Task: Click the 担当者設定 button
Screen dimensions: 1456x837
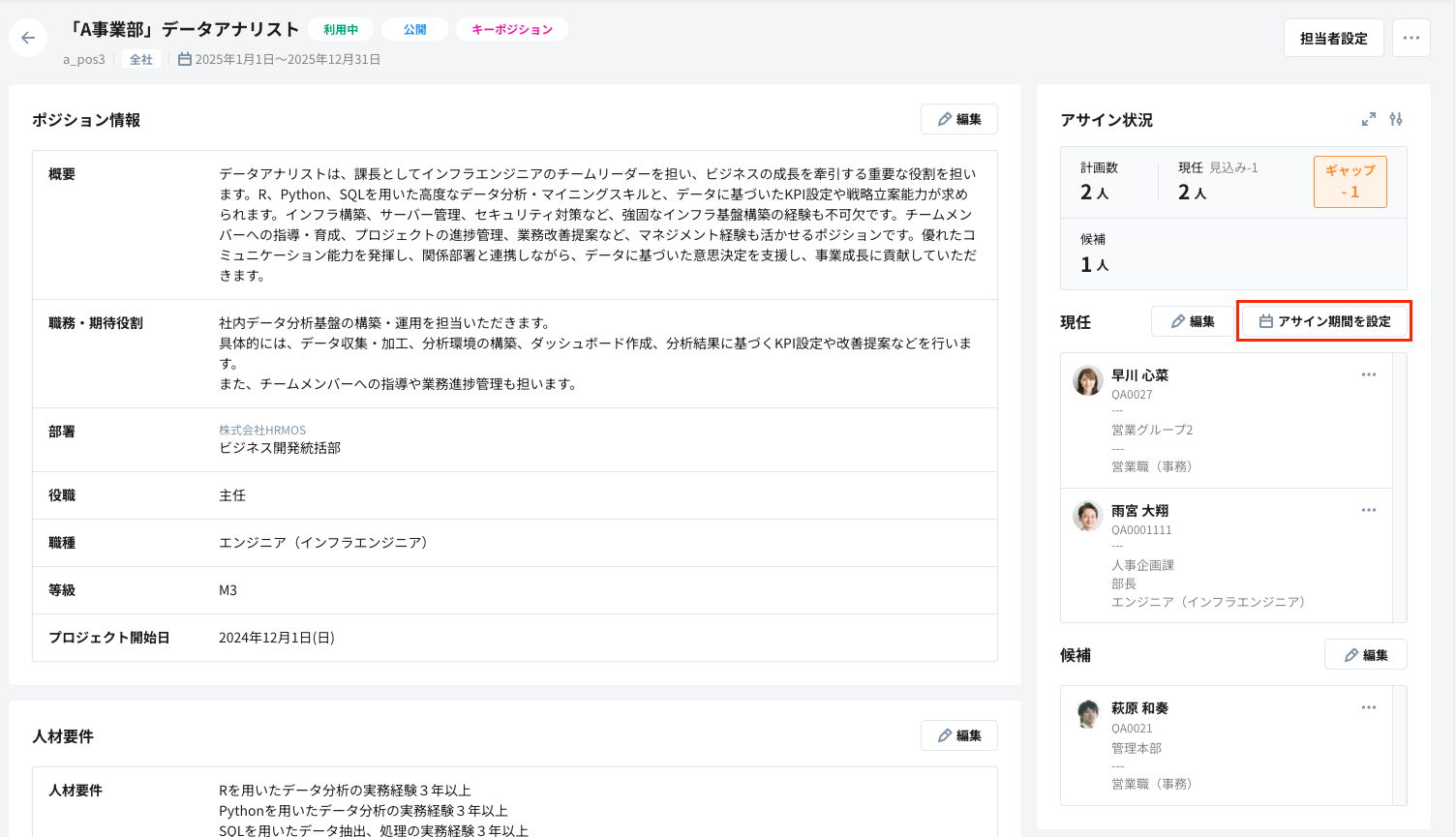Action: pyautogui.click(x=1333, y=37)
